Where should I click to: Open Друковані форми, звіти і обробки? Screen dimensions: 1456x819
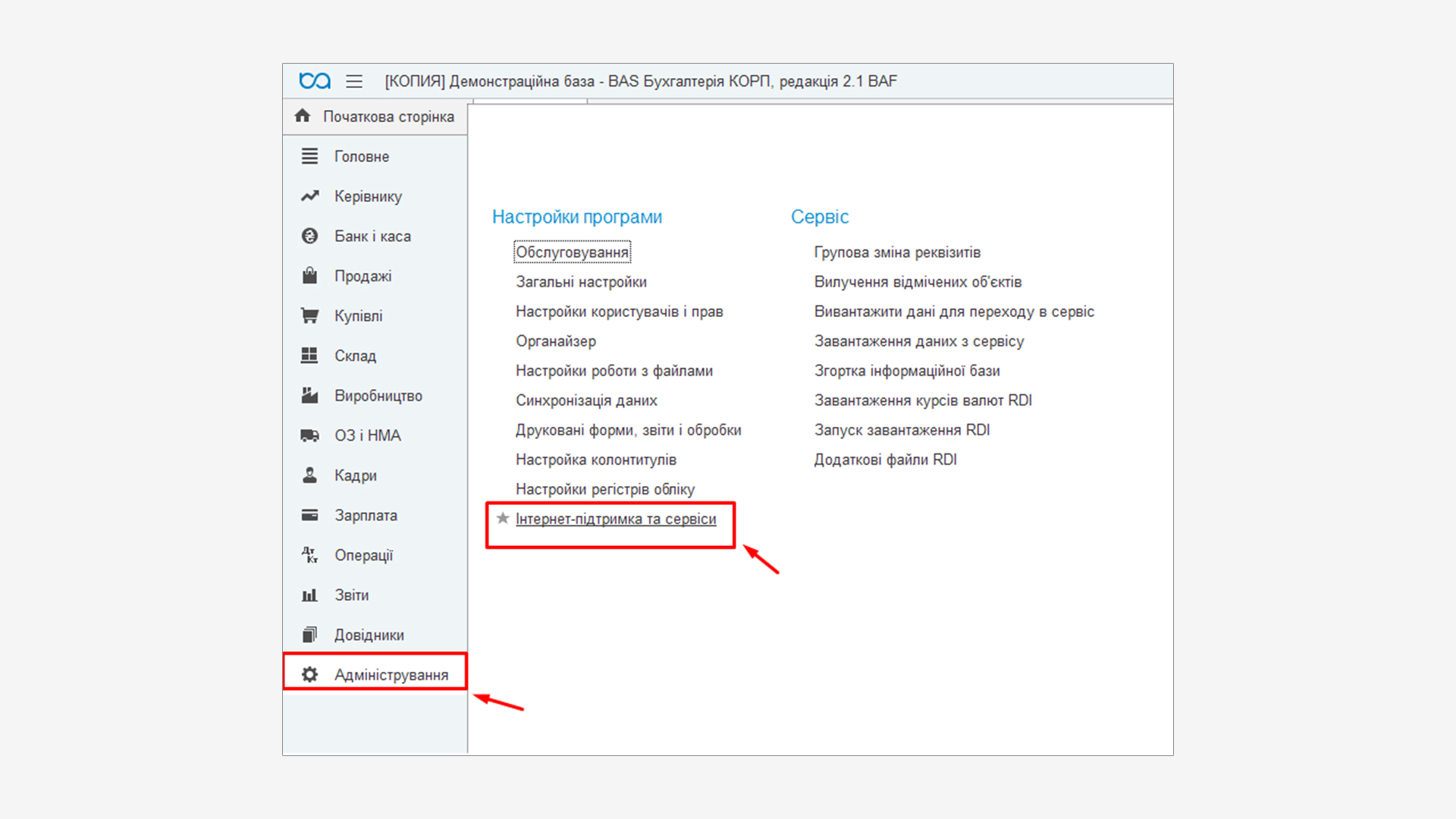(628, 430)
